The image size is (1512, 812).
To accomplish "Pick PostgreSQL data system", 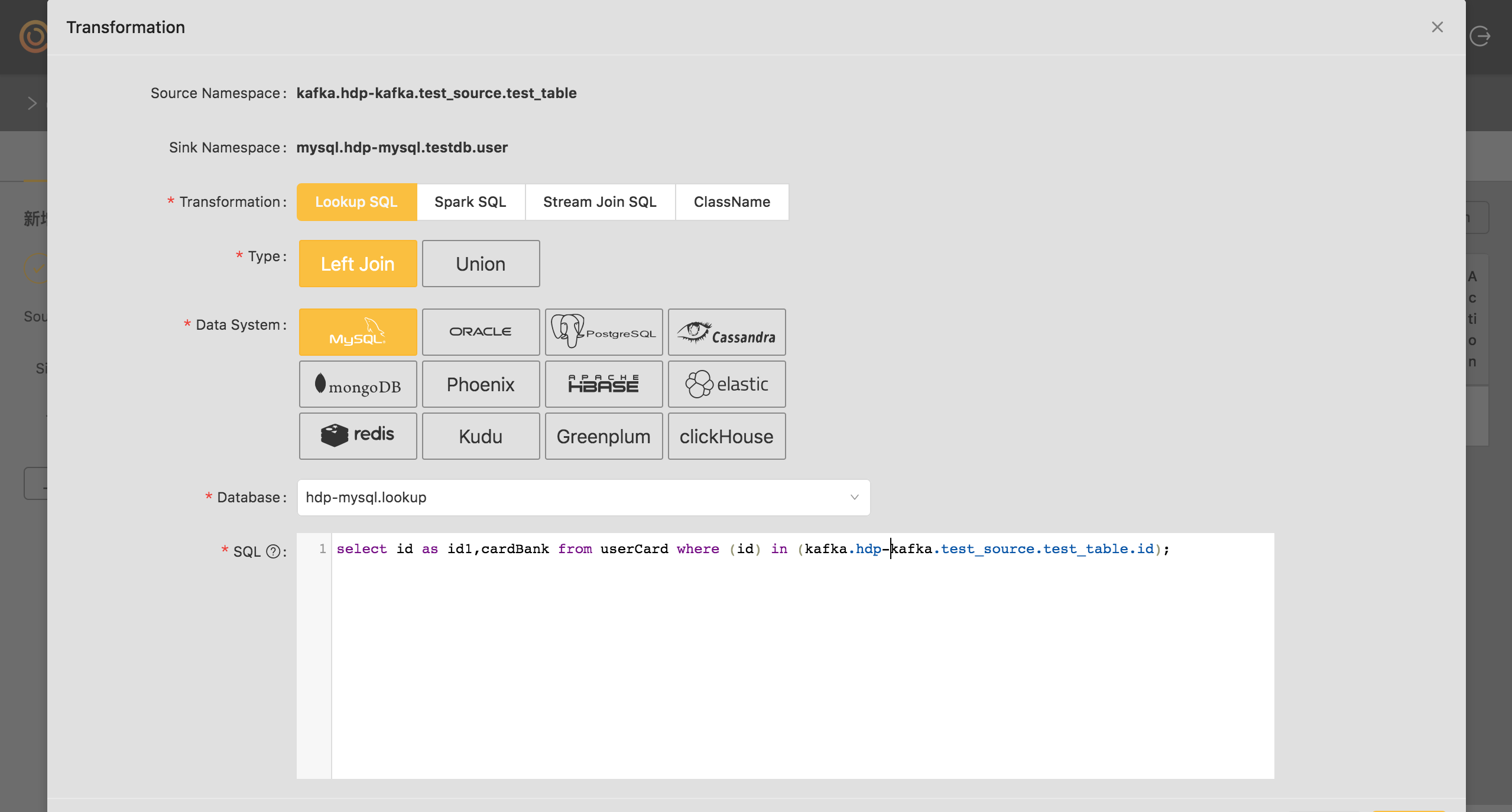I will [x=603, y=332].
